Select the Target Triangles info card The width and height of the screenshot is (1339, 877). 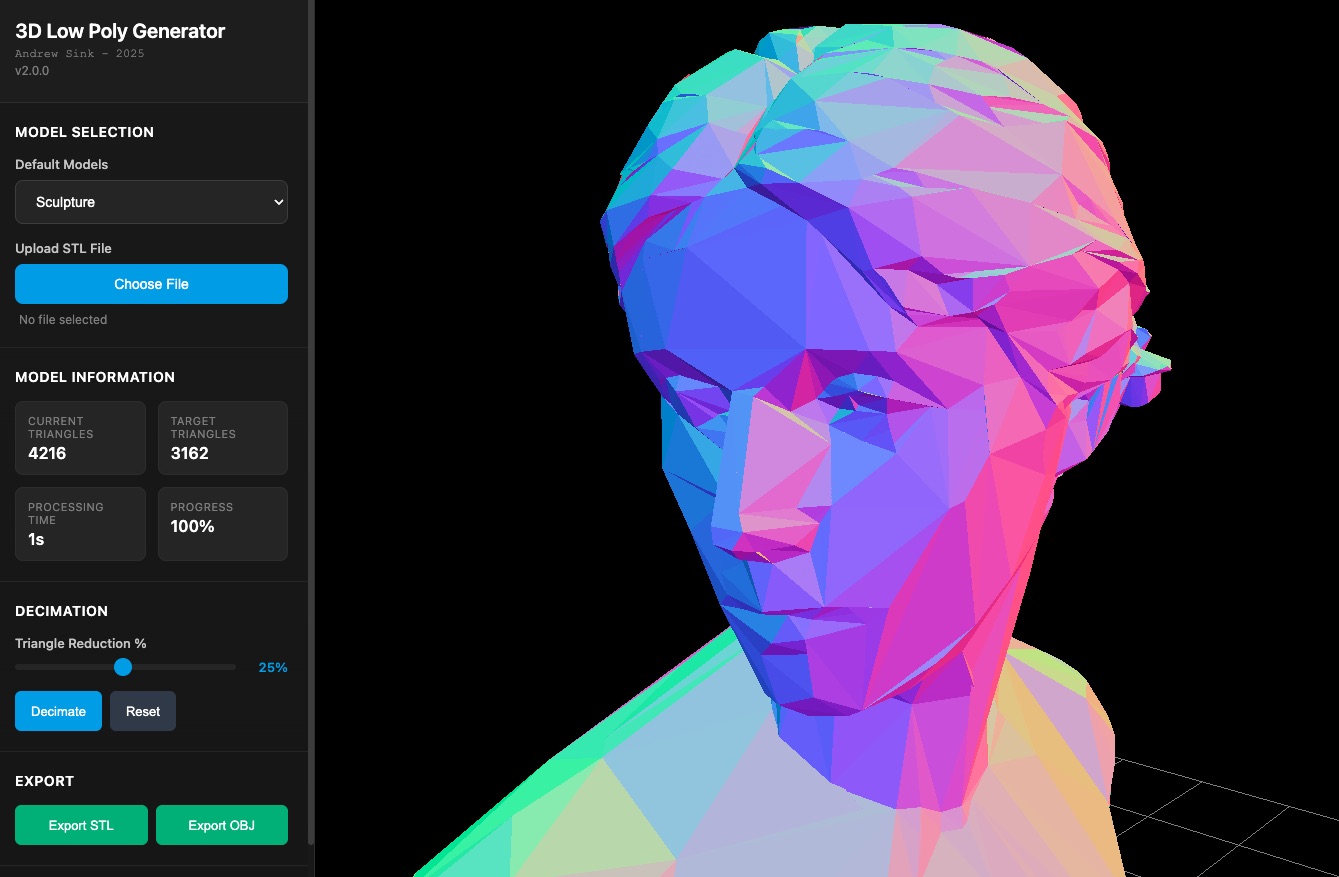222,438
